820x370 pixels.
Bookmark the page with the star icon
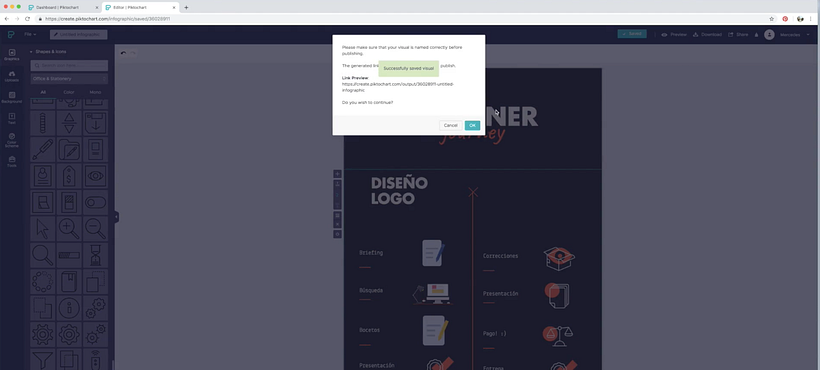click(771, 19)
